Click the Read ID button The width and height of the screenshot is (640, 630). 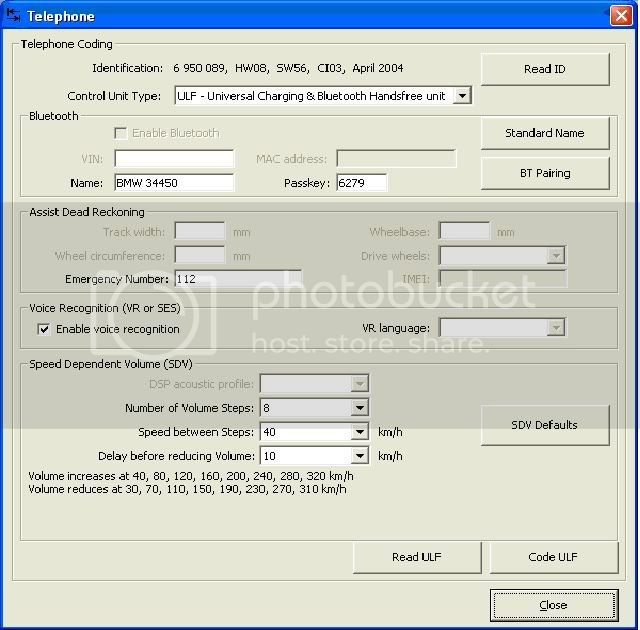click(545, 69)
